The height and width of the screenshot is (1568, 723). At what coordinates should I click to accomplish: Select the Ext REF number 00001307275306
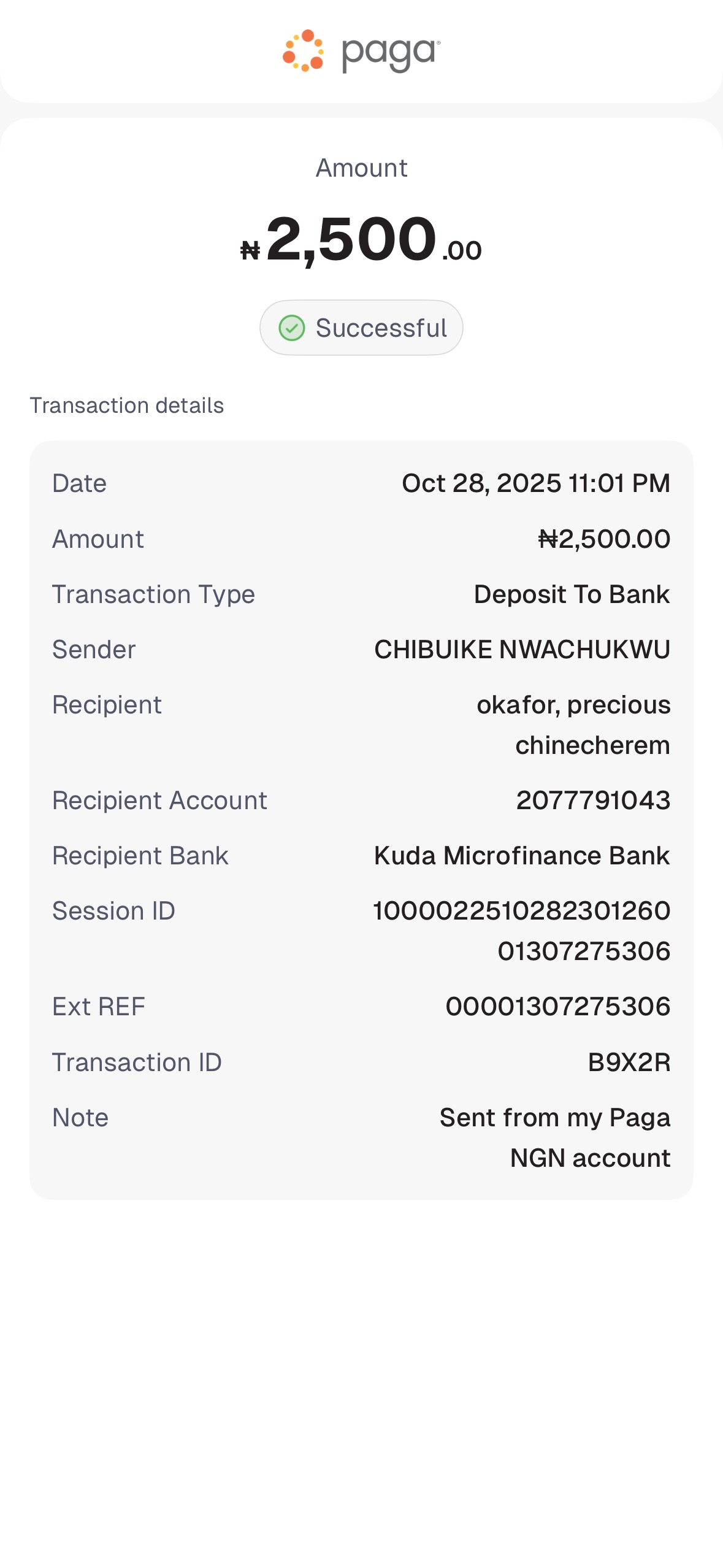558,1007
